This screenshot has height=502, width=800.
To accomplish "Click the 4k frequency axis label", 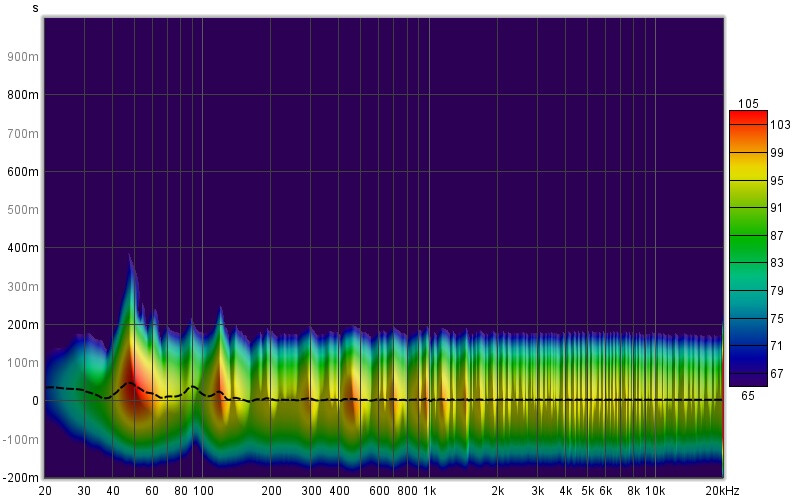I will 566,491.
